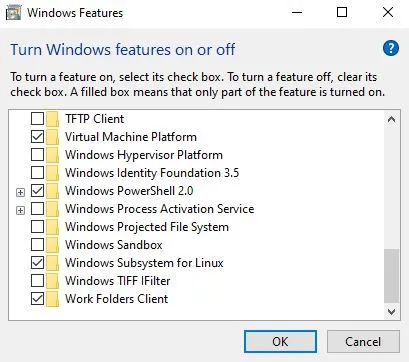Confirm changes with the OK button

click(x=280, y=342)
